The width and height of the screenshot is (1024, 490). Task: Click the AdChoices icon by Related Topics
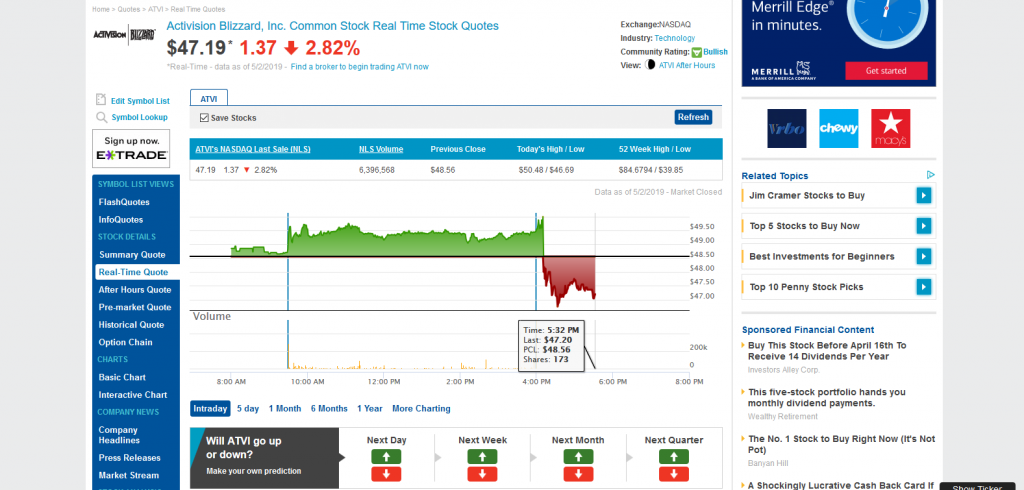(x=931, y=174)
